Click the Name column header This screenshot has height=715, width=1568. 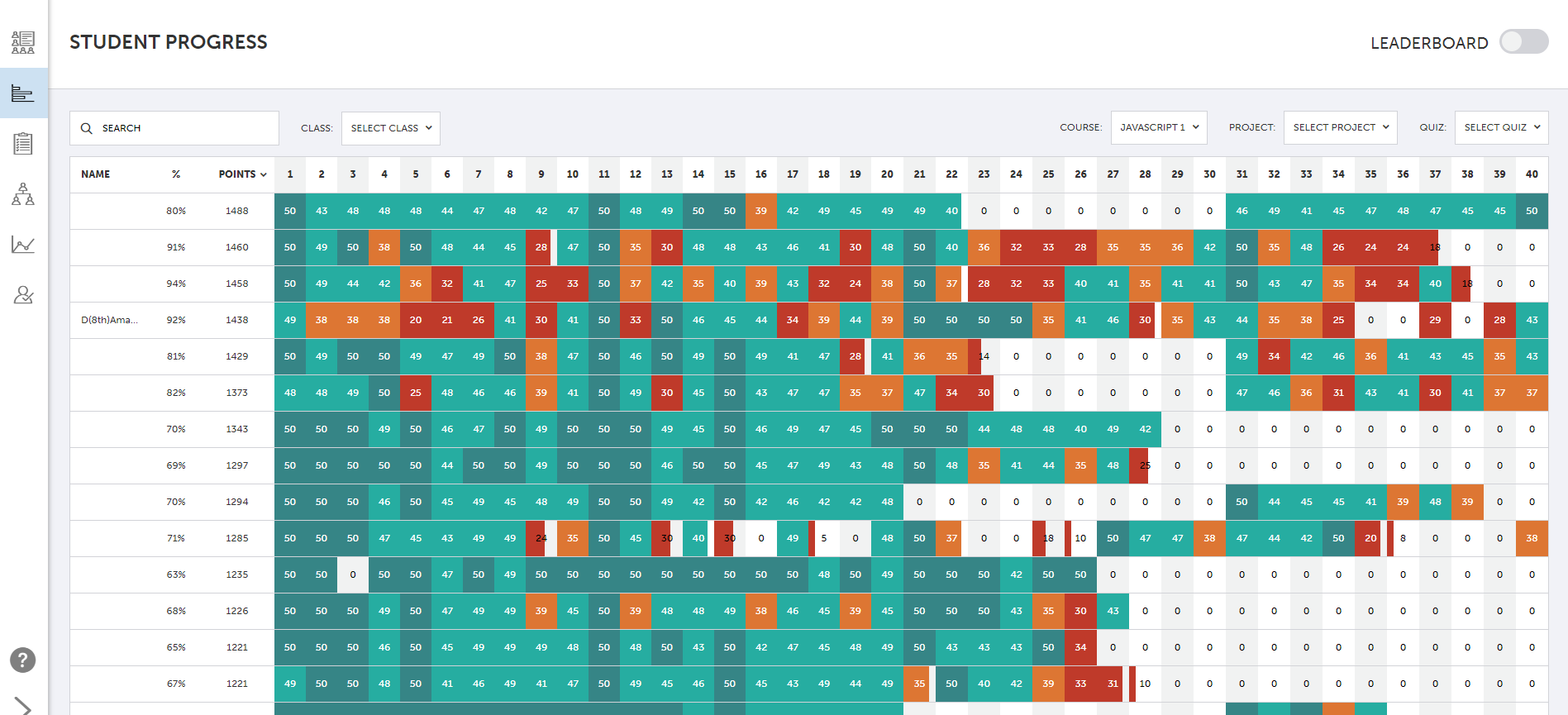pyautogui.click(x=96, y=174)
